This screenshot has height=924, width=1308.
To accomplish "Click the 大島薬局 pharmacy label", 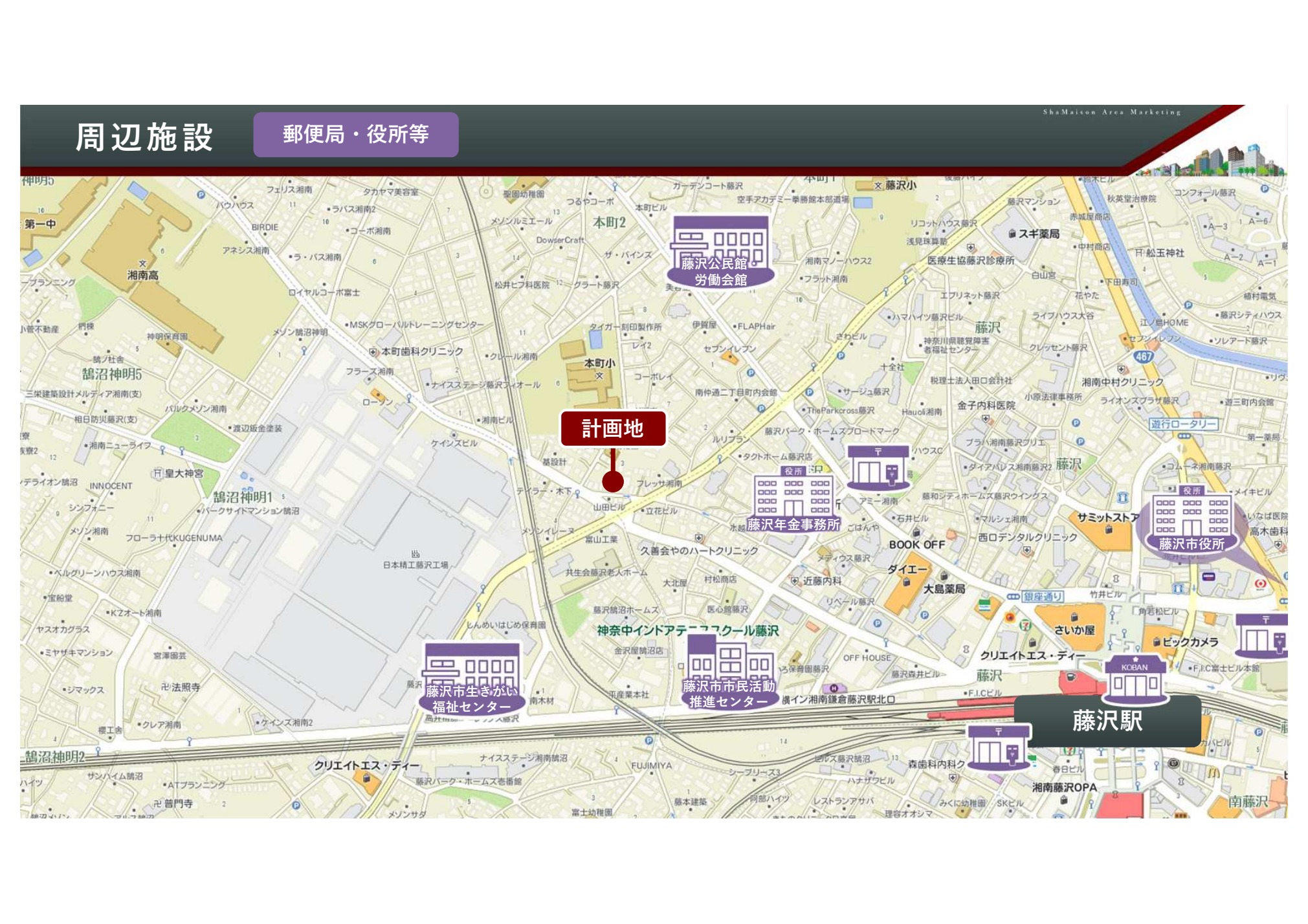I will coord(944,589).
